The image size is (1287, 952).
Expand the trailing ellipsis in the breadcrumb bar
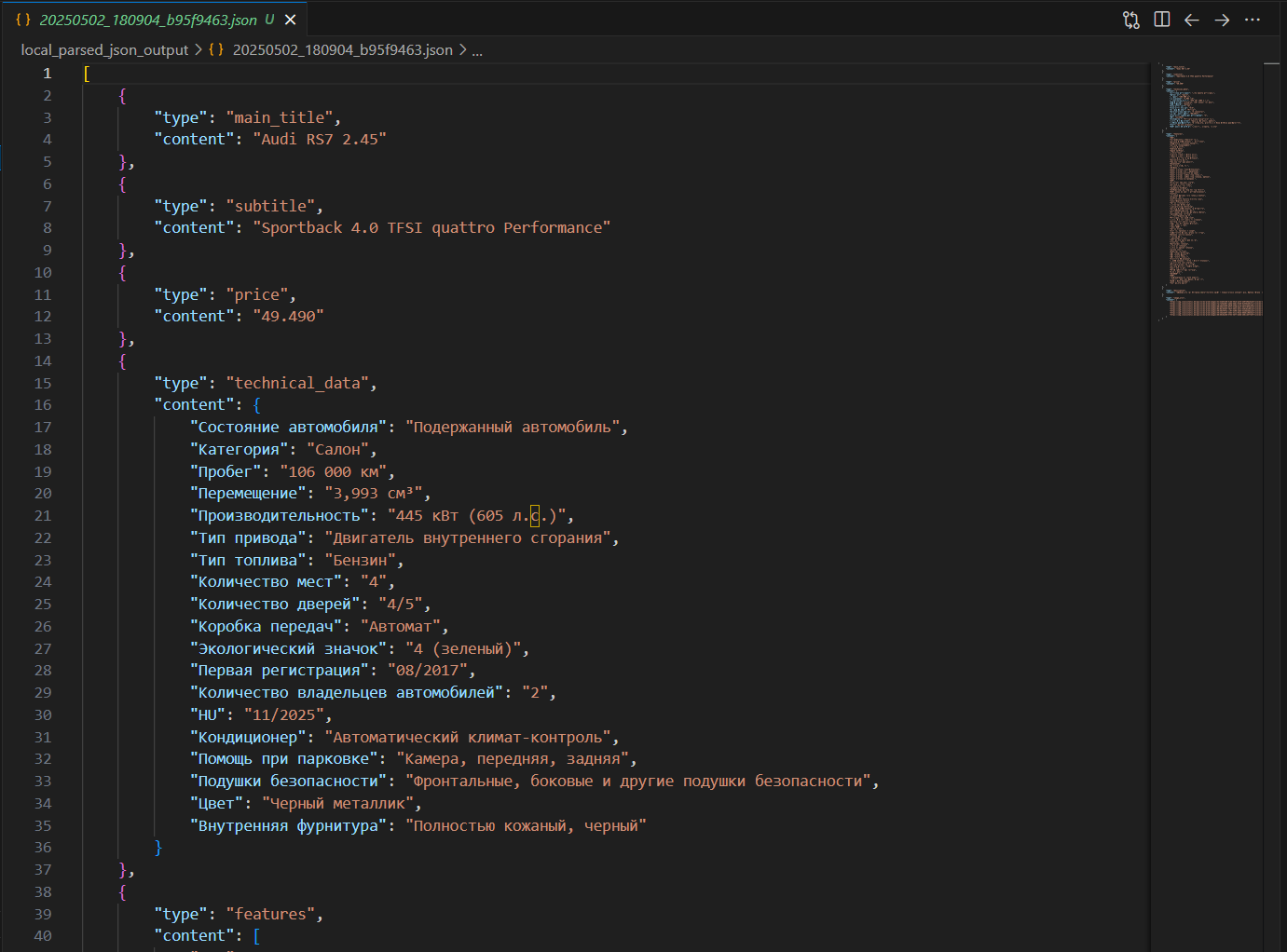pyautogui.click(x=476, y=49)
